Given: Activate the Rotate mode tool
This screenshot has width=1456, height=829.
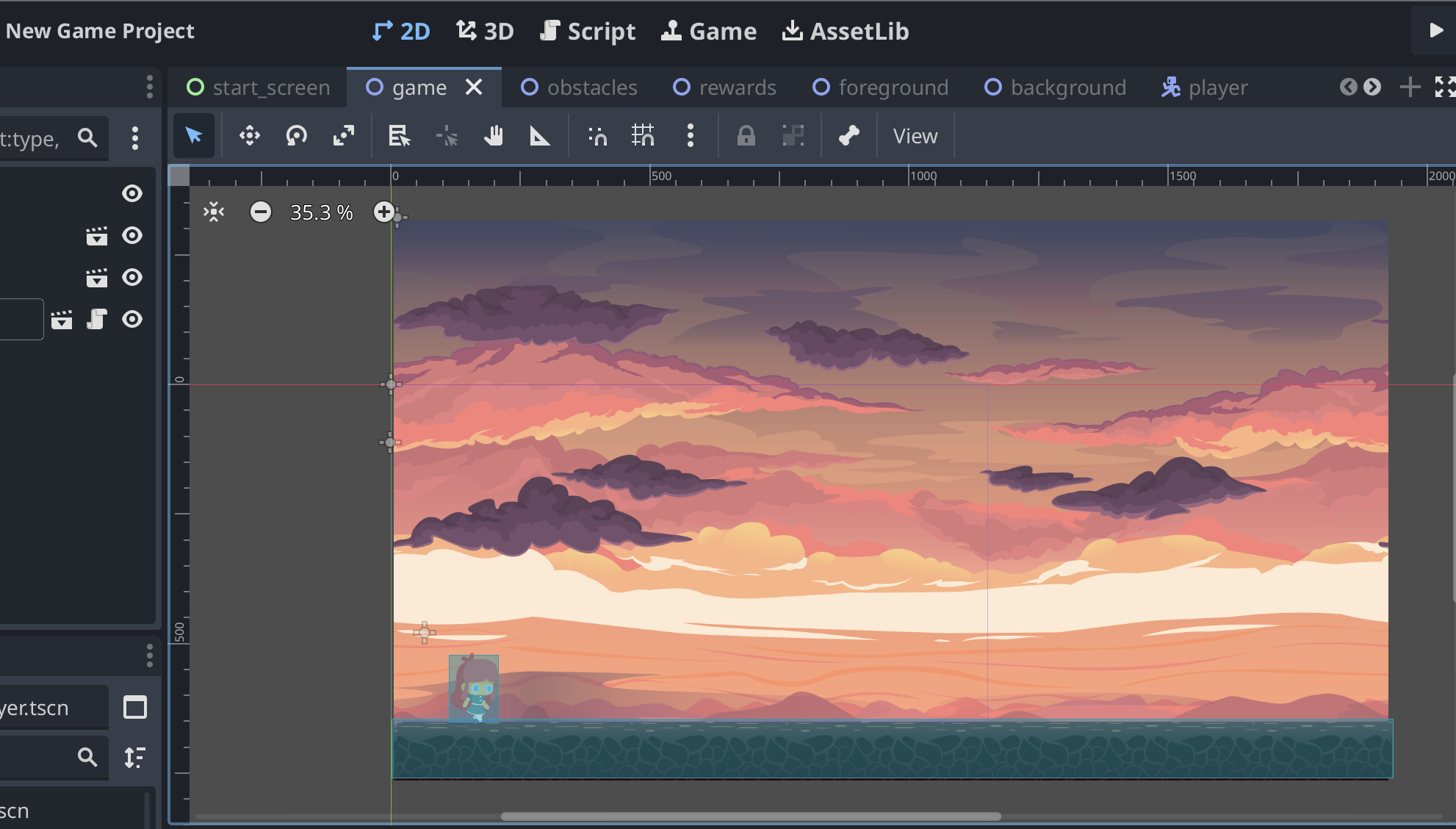Looking at the screenshot, I should tap(297, 136).
